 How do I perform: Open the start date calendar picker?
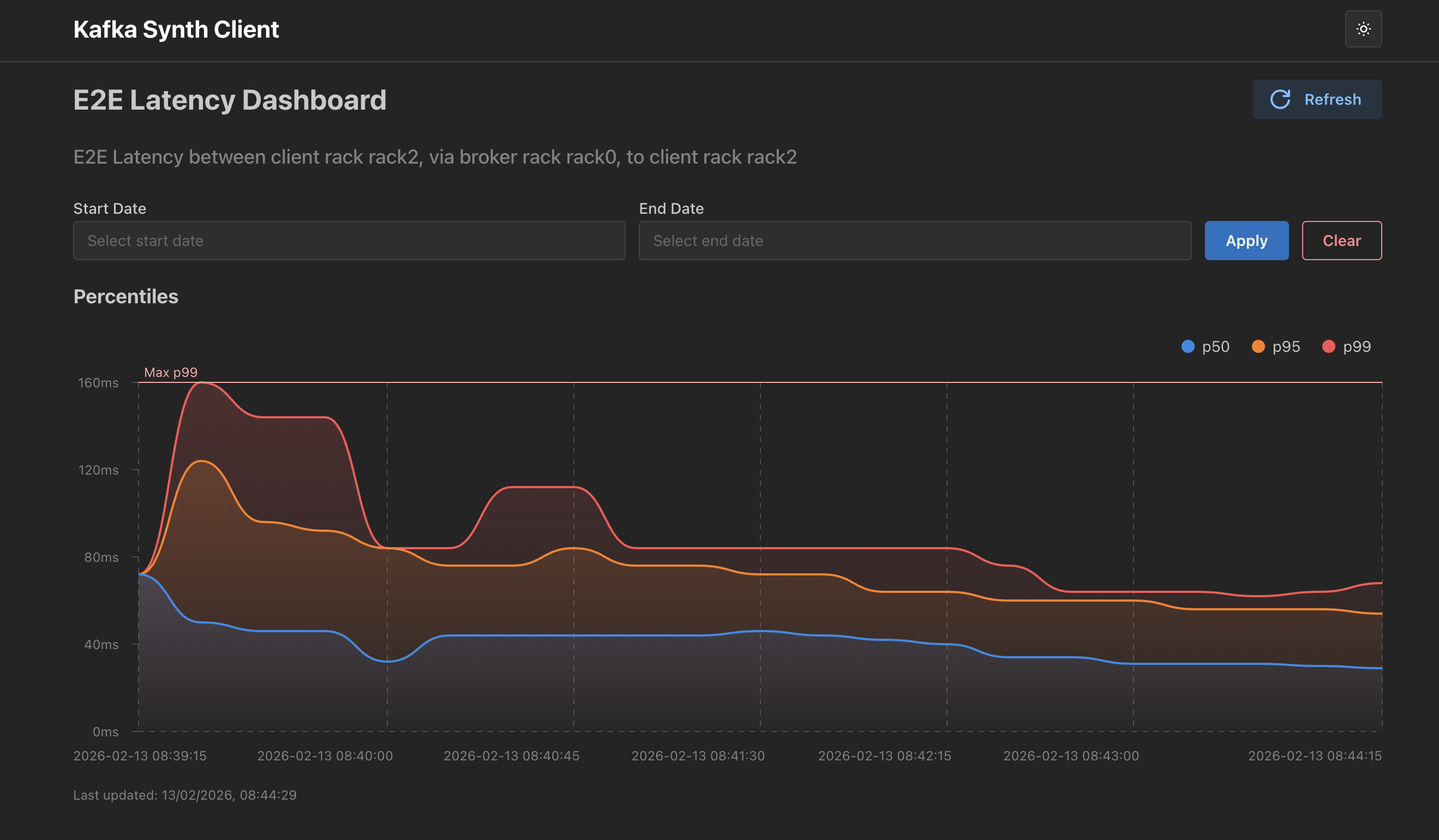pyautogui.click(x=349, y=241)
